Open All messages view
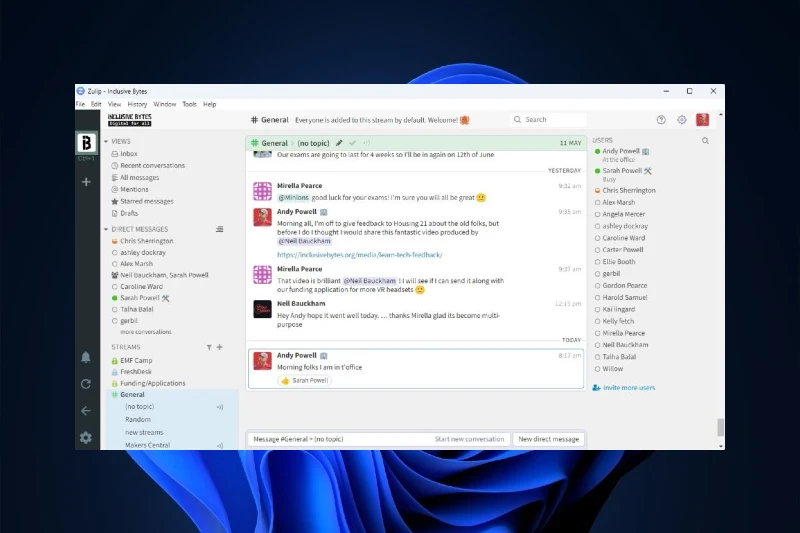 point(139,177)
